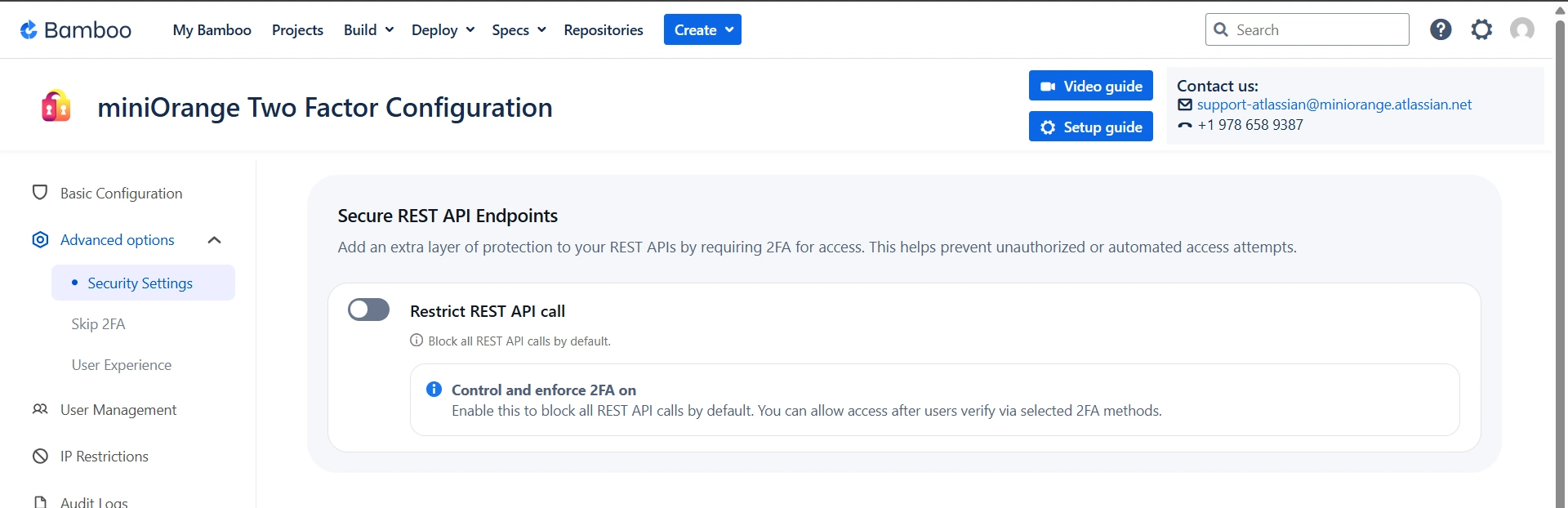
Task: Click the miniOrange Two Factor Configuration title
Action: (325, 107)
